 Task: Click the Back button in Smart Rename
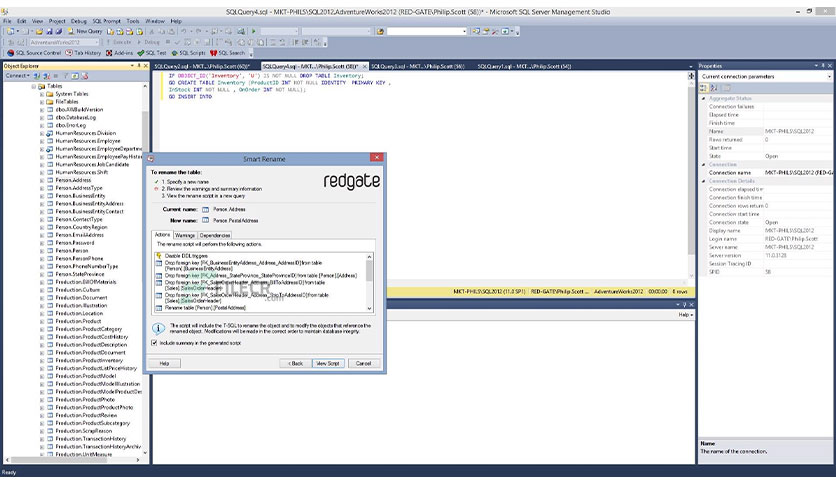pyautogui.click(x=296, y=363)
